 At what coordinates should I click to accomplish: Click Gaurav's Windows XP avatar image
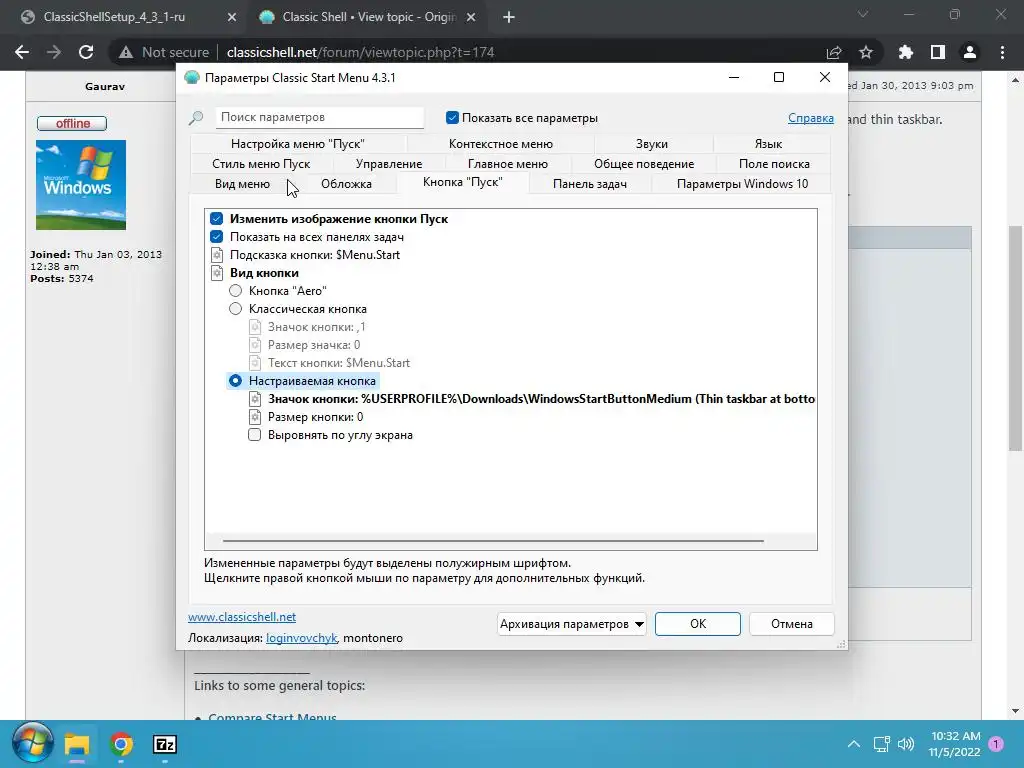point(81,185)
